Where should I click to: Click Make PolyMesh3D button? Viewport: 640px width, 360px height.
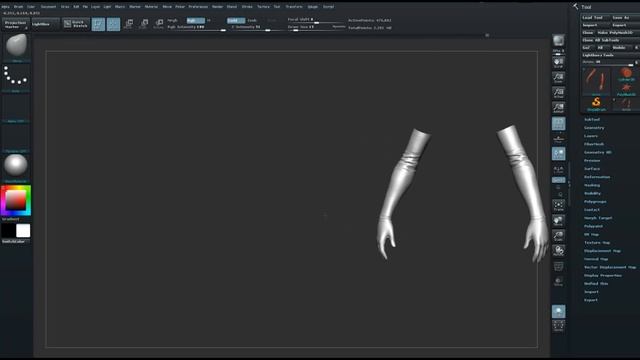pyautogui.click(x=618, y=33)
